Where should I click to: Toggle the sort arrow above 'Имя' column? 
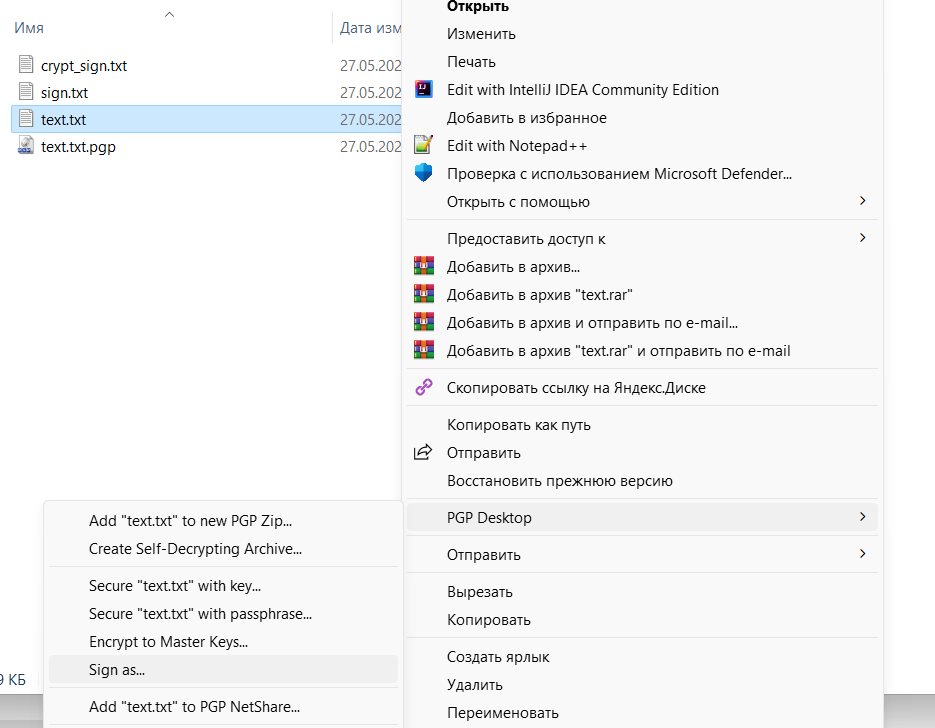click(x=169, y=14)
